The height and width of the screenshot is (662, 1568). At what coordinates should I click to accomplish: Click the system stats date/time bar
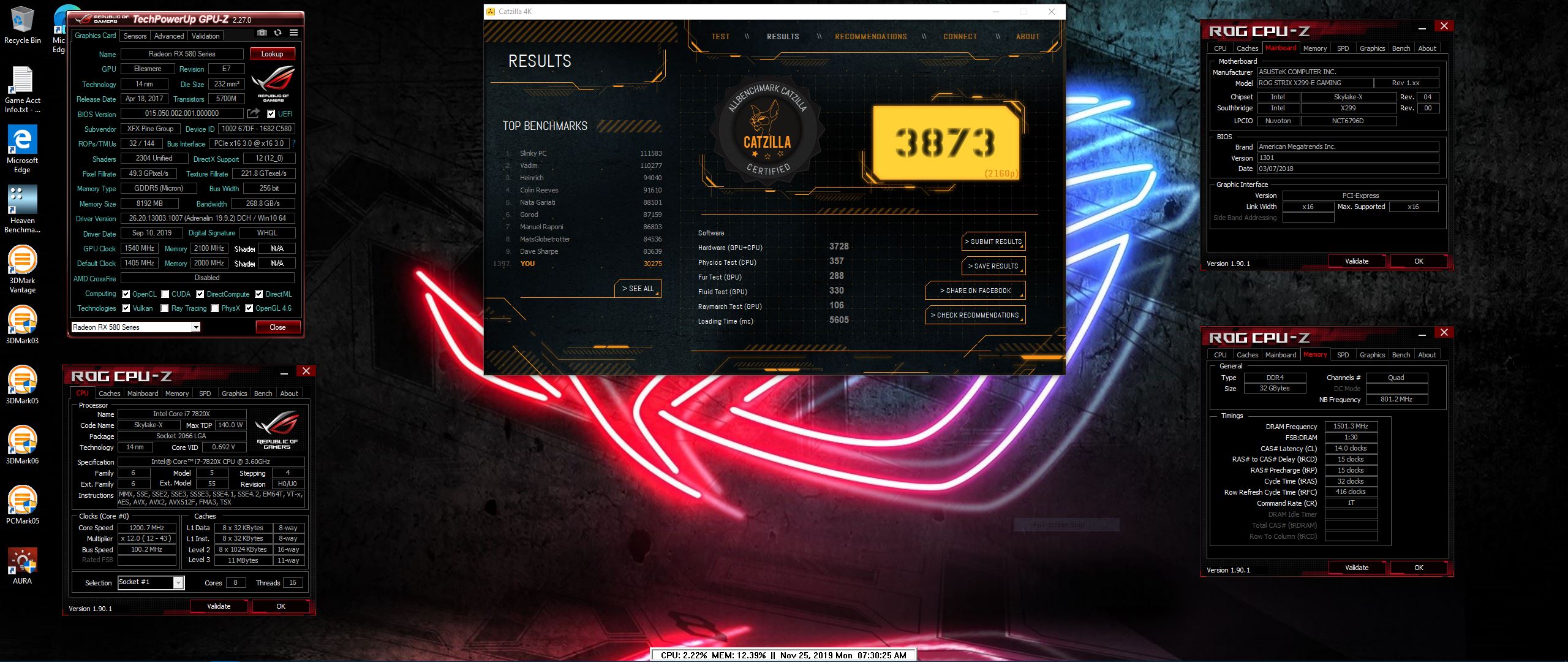pos(783,655)
